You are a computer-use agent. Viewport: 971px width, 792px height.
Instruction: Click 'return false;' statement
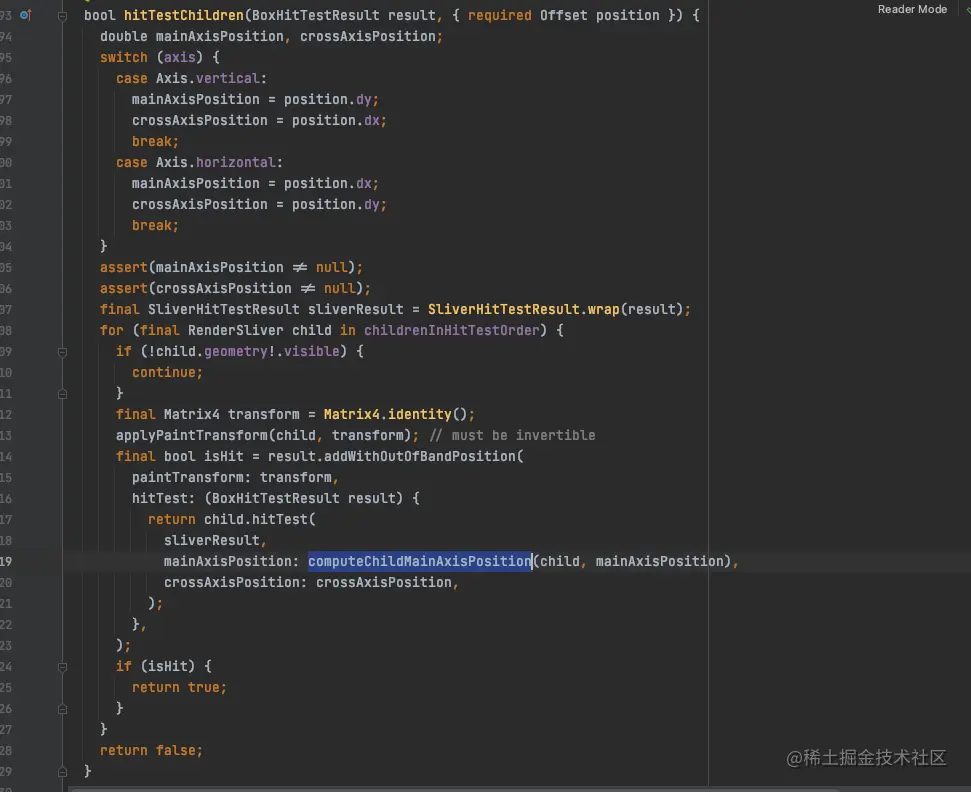[x=151, y=751]
